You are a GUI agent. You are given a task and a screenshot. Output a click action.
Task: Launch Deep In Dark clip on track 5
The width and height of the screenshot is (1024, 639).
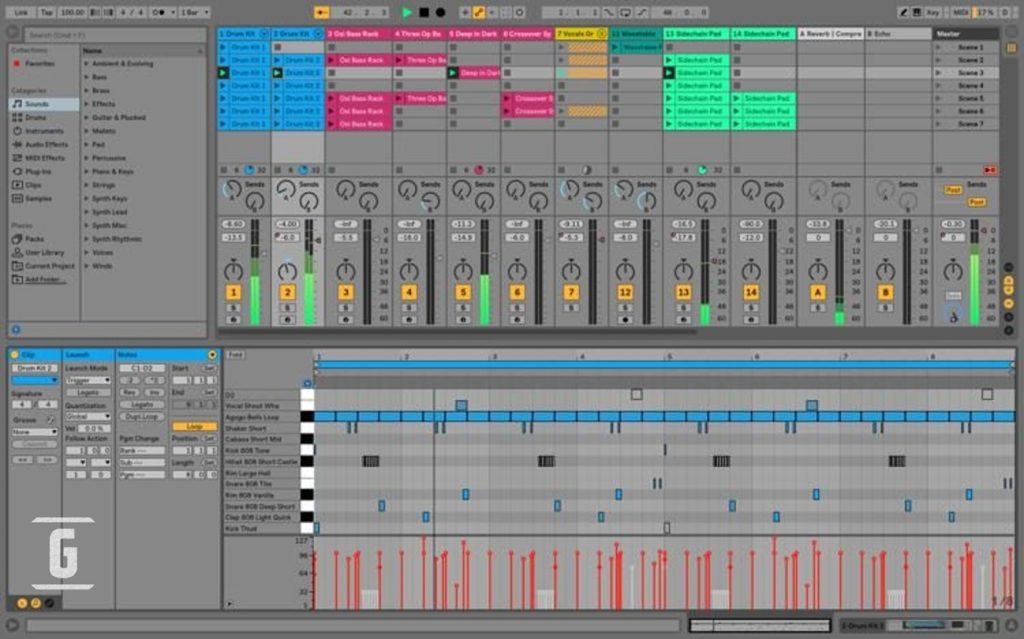(453, 73)
